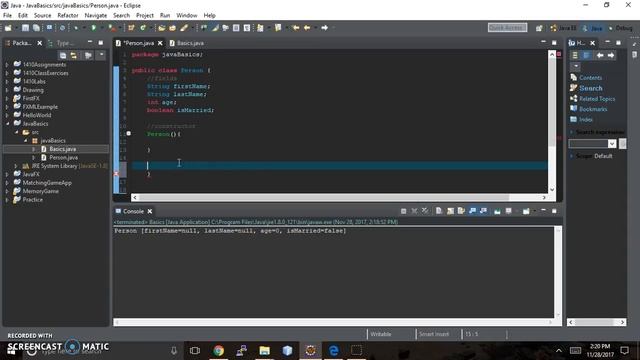640x360 pixels.
Task: Toggle show console on standard output change
Action: pyautogui.click(x=472, y=211)
